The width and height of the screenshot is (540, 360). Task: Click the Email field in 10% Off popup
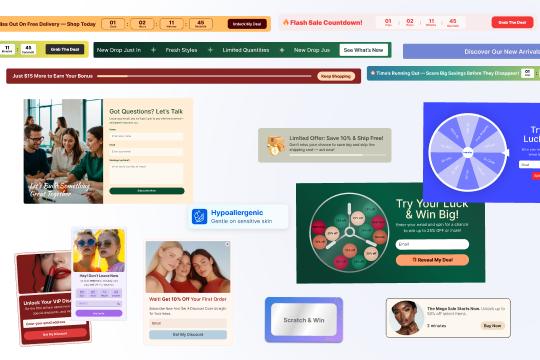point(188,323)
